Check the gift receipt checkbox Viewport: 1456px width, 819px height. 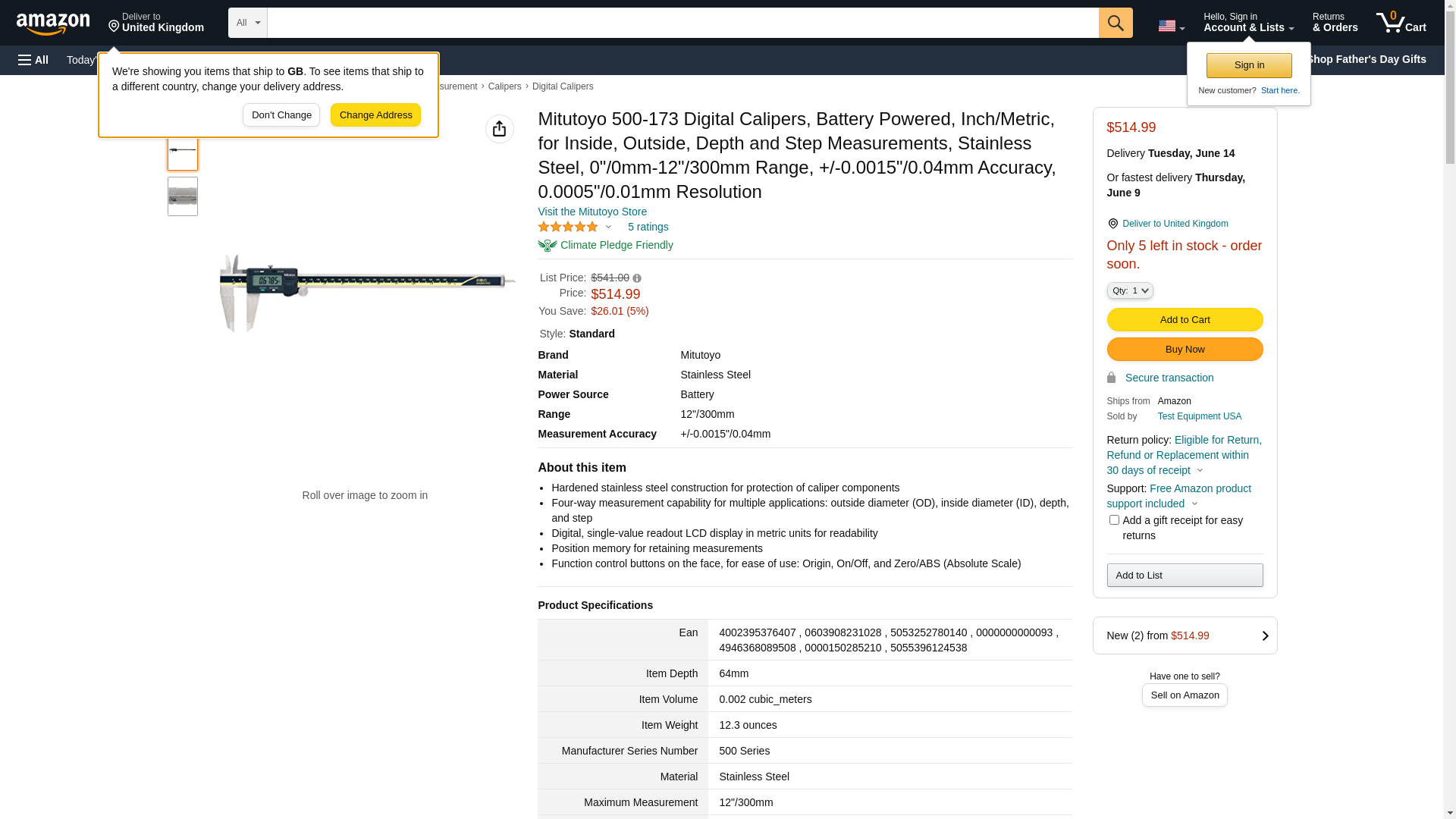[x=1114, y=520]
